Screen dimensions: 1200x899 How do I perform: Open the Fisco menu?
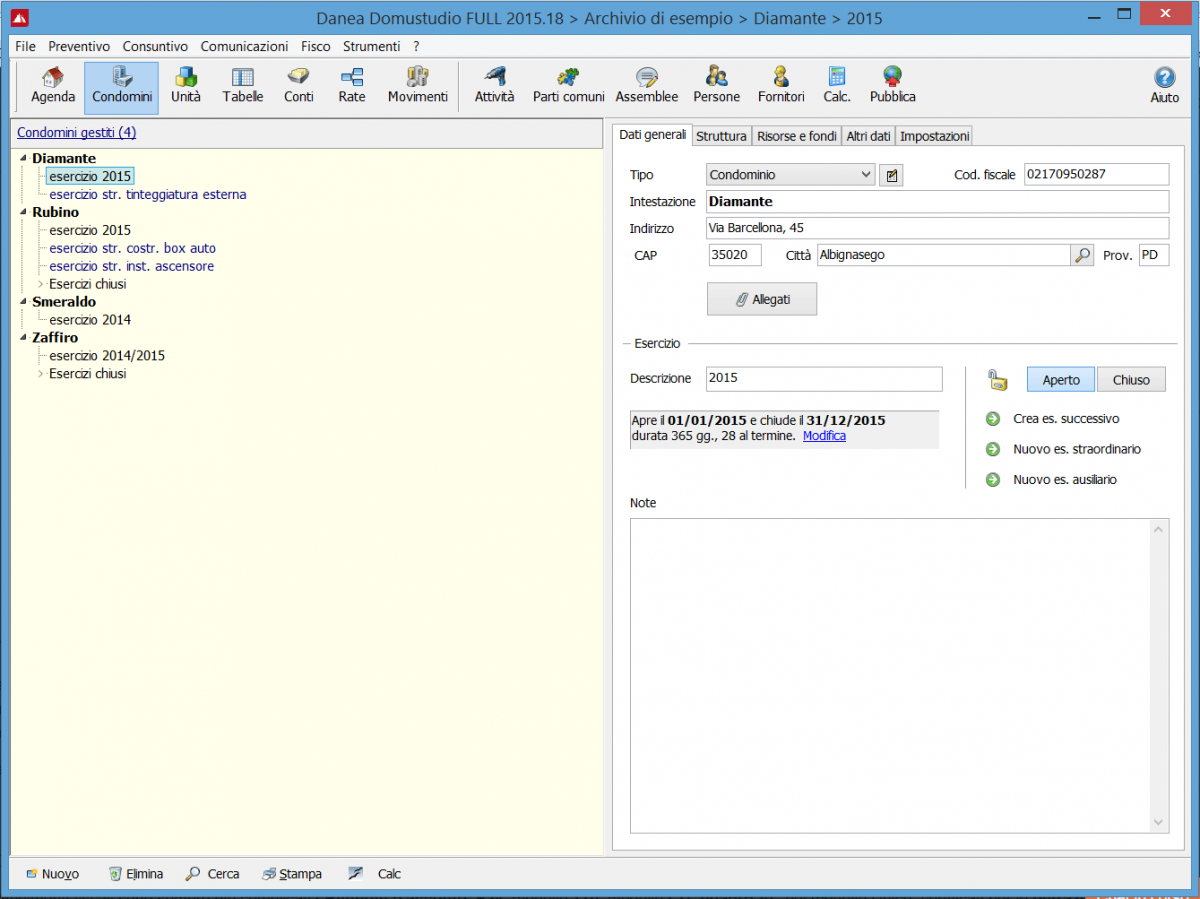(x=316, y=46)
